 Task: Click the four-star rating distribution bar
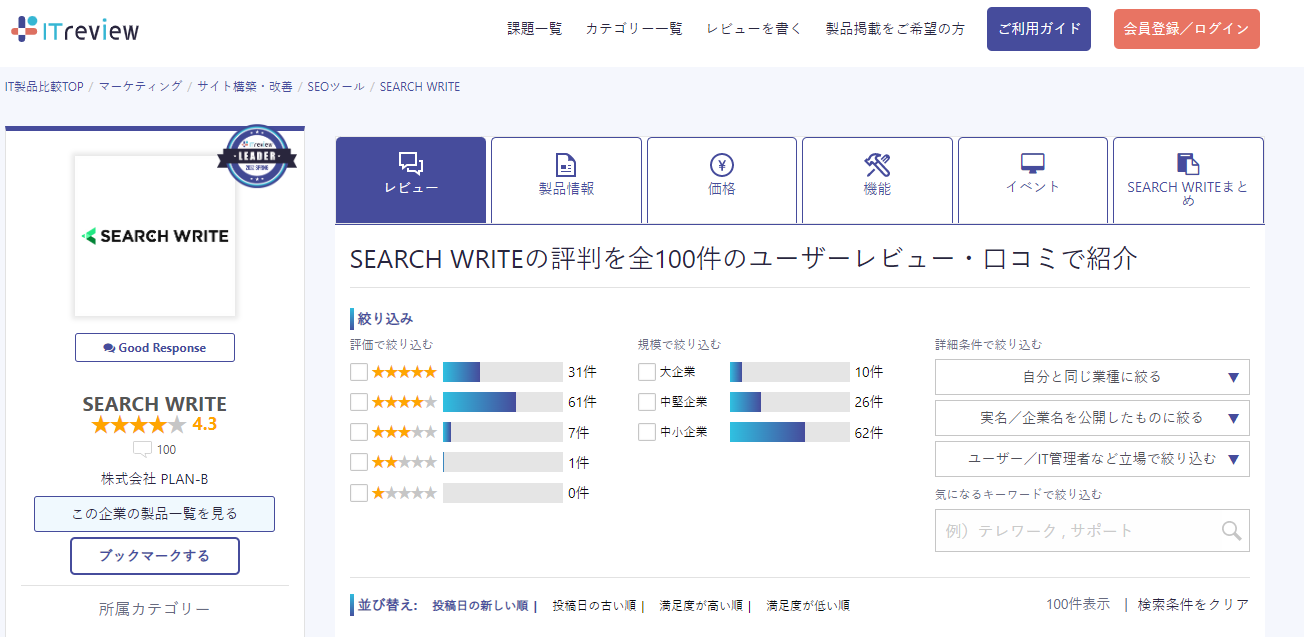click(x=503, y=402)
